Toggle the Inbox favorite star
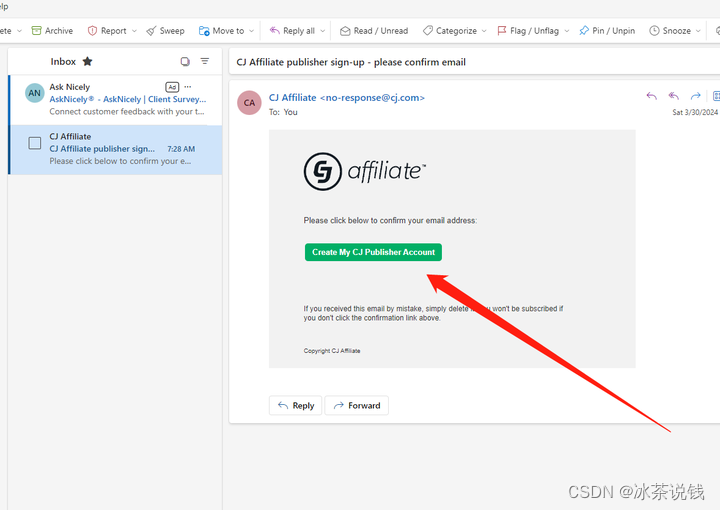This screenshot has height=510, width=720. pos(87,62)
